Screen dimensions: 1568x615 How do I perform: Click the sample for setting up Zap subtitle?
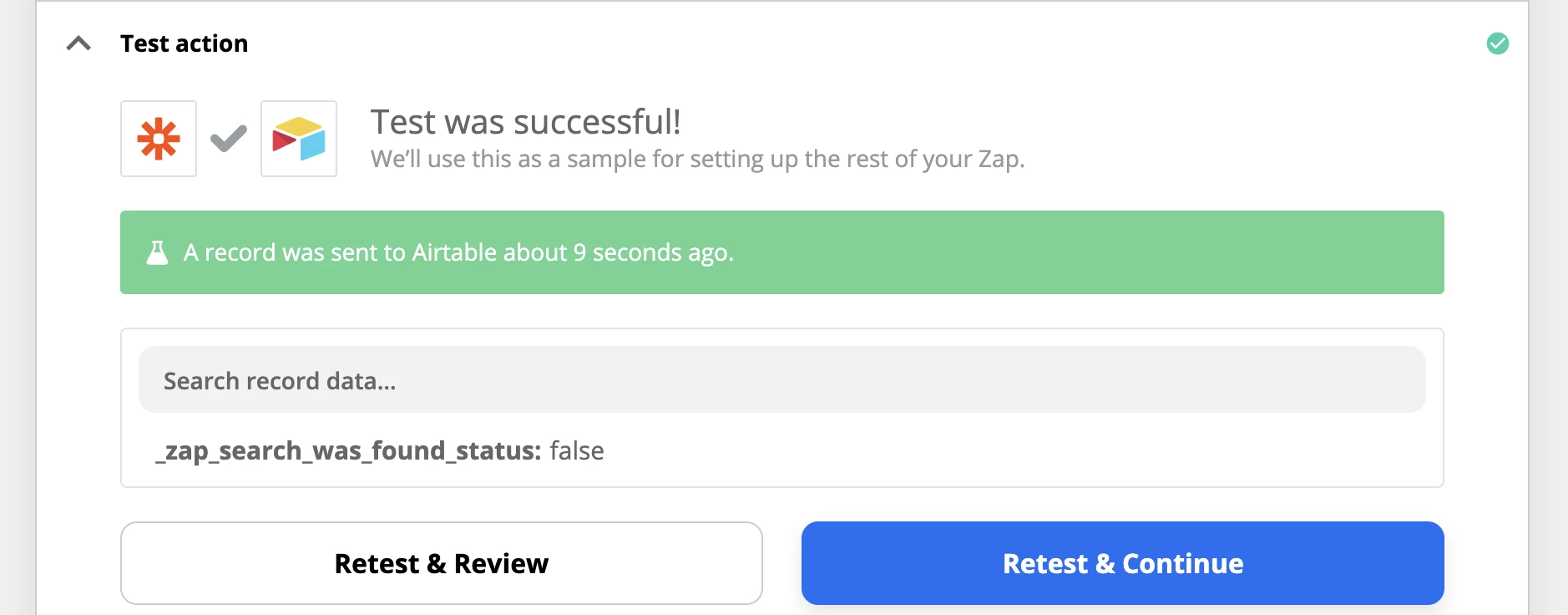tap(698, 159)
